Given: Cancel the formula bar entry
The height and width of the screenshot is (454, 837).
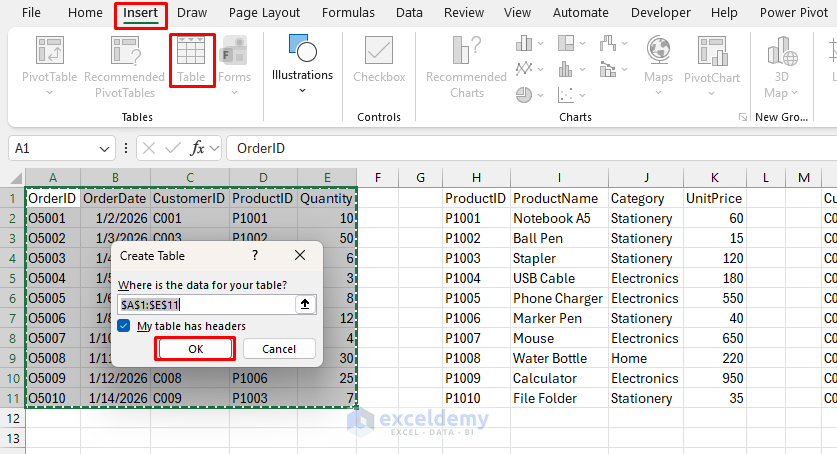Looking at the screenshot, I should 149,148.
